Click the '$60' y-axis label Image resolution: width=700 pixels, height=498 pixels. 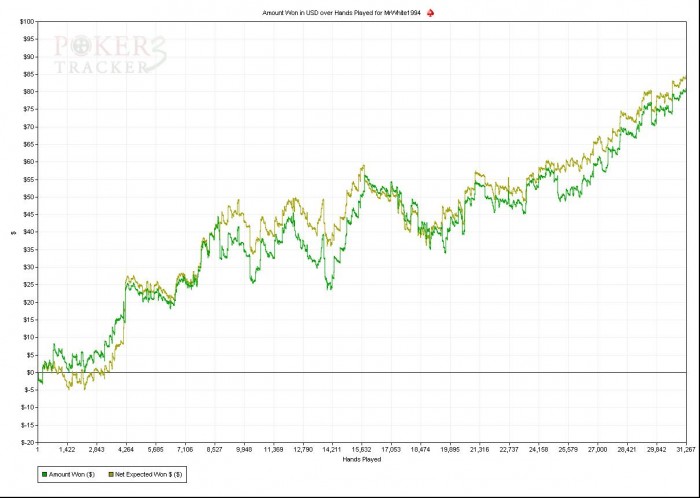[28, 162]
